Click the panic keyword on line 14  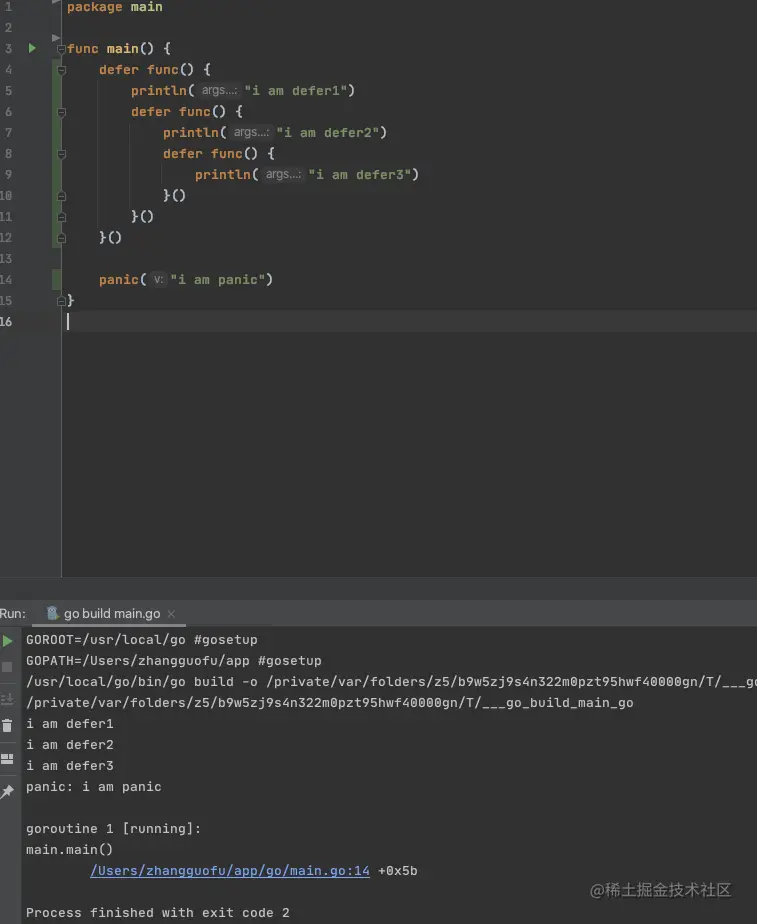click(x=118, y=279)
